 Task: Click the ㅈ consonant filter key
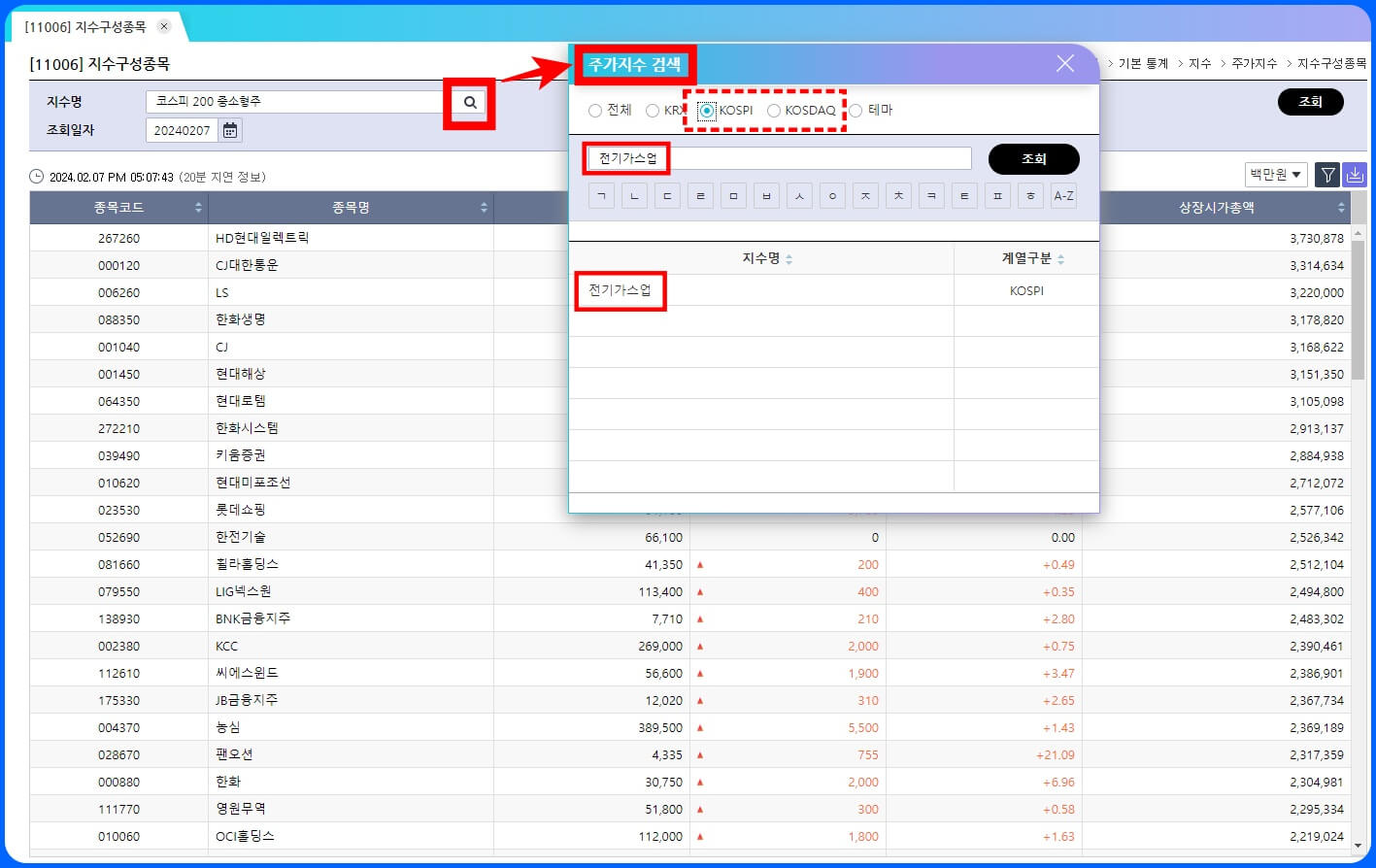tap(865, 195)
